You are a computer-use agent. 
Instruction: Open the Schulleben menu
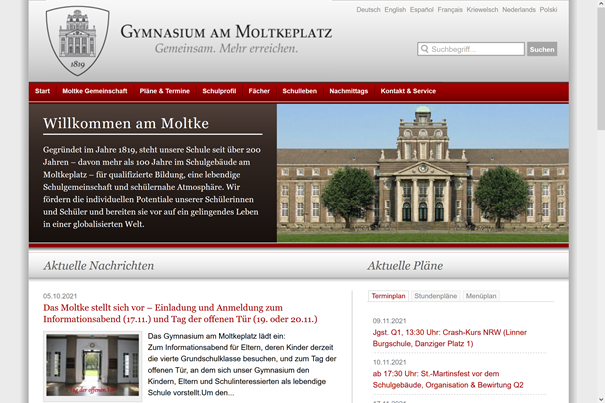point(299,91)
